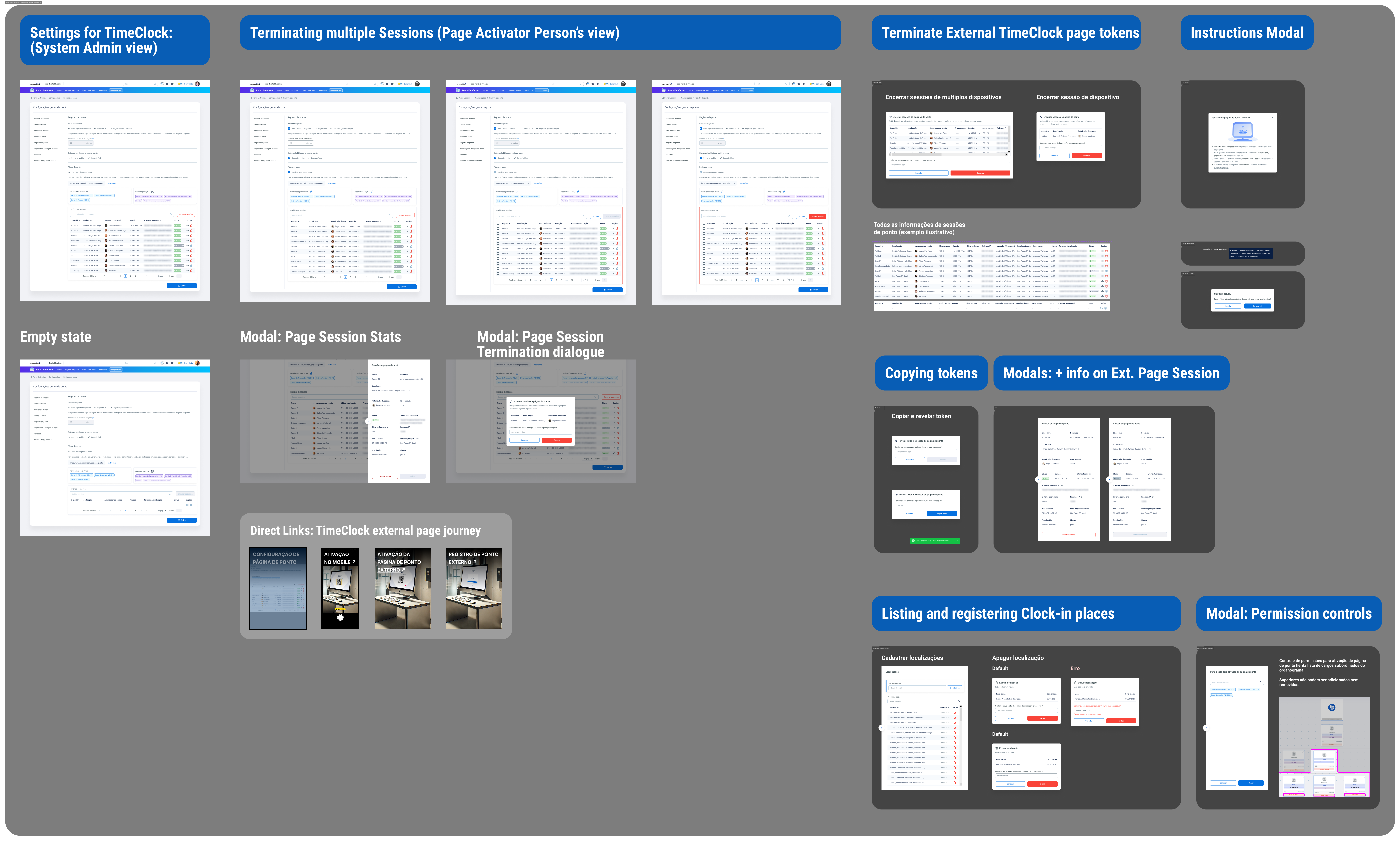Click copy icon in the empty sessions table row
This screenshot has height=841, width=1400.
(1102, 308)
